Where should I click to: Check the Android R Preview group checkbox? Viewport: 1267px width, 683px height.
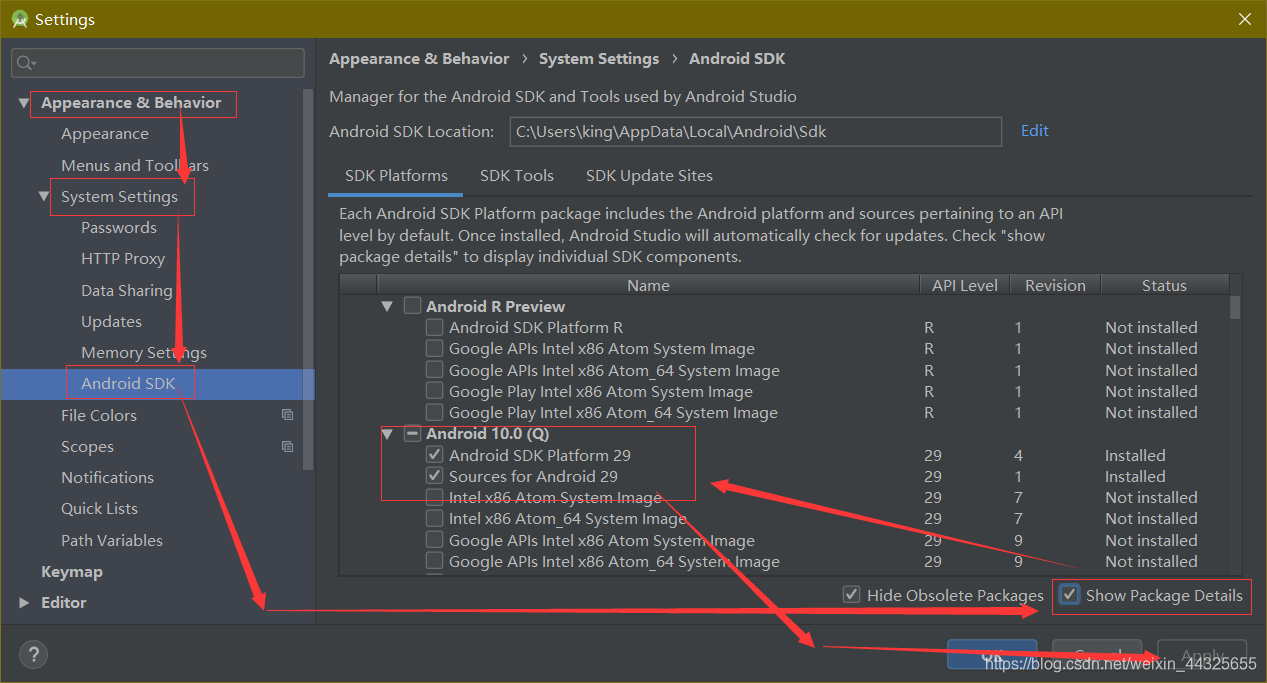(412, 306)
